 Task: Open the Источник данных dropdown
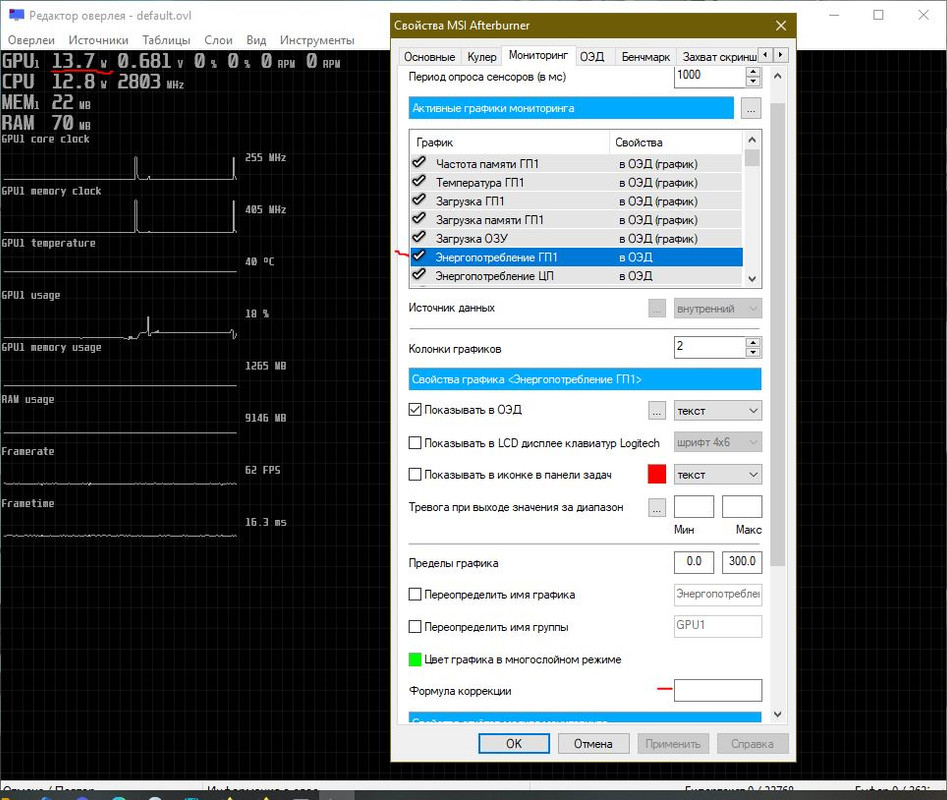coord(717,309)
